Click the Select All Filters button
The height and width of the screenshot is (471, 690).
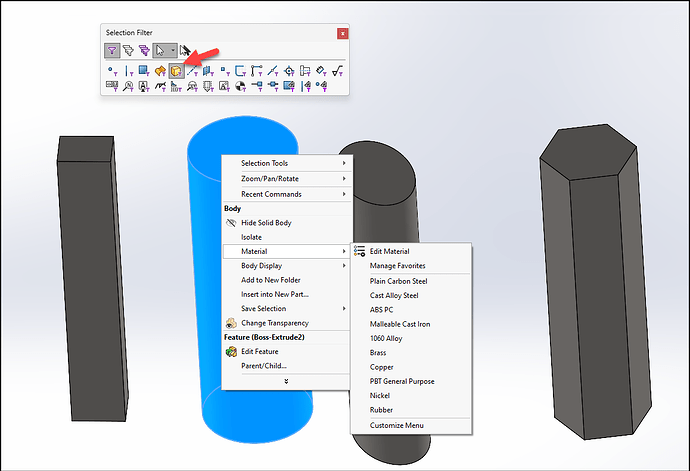pos(144,49)
